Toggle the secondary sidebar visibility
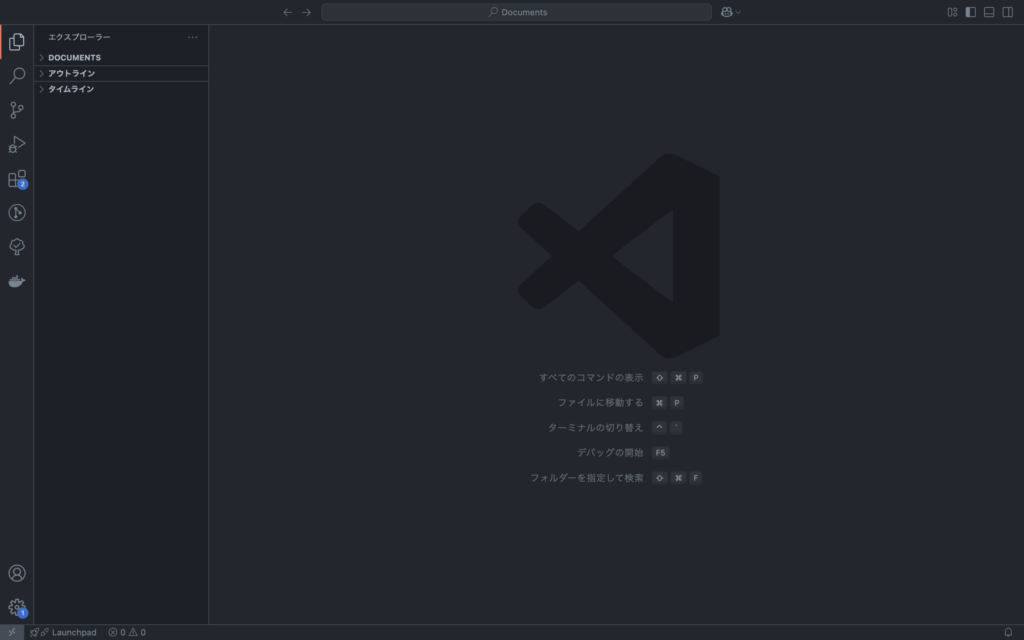Screen dimensions: 1024x640 coord(1007,12)
